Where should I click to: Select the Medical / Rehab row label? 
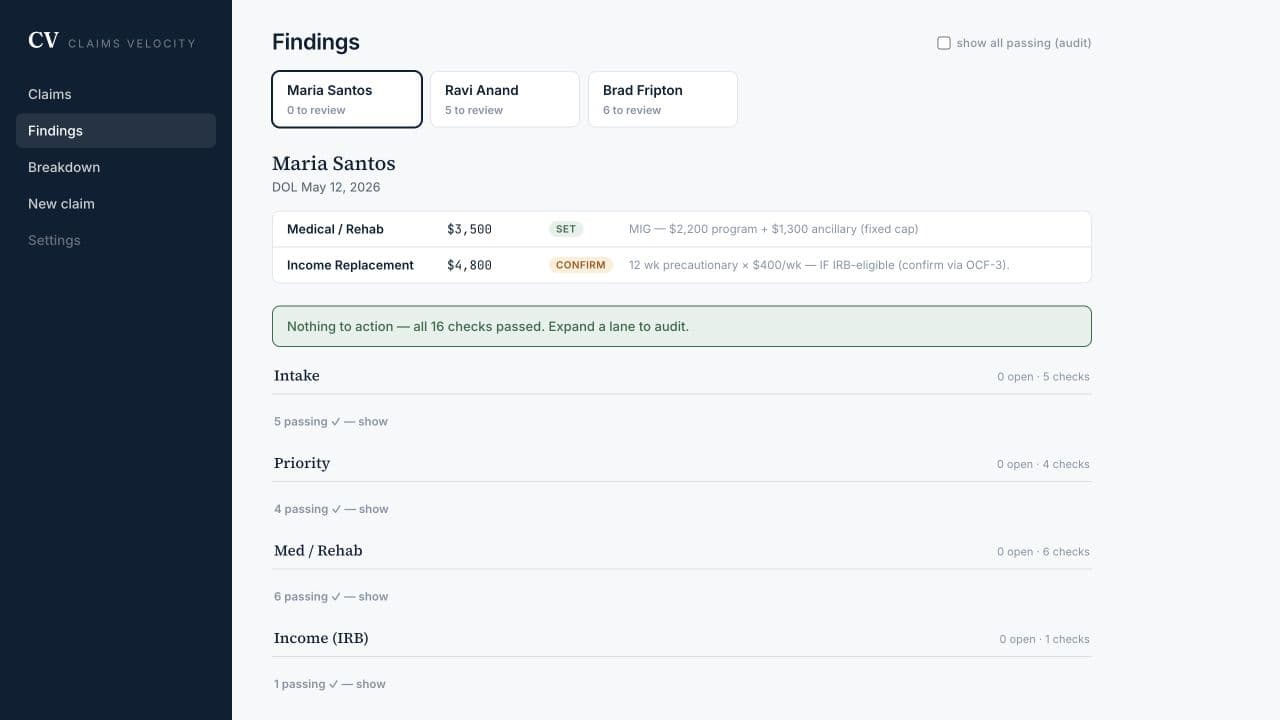335,229
